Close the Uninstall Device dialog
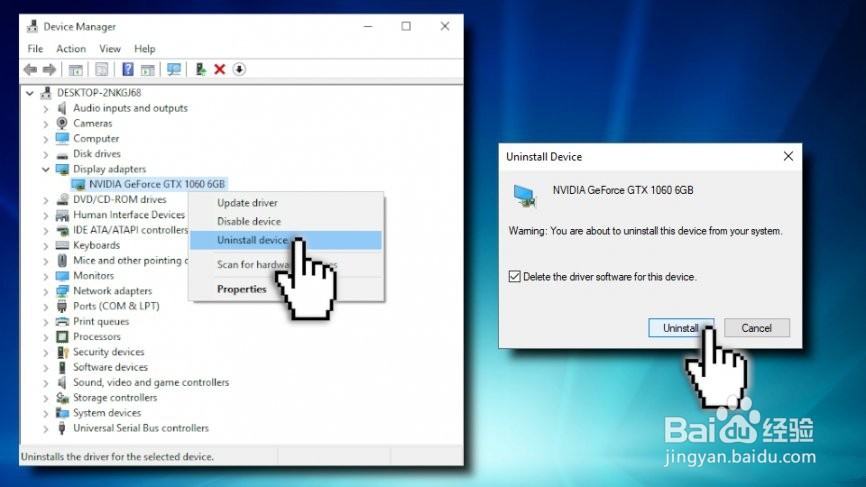 (x=788, y=156)
